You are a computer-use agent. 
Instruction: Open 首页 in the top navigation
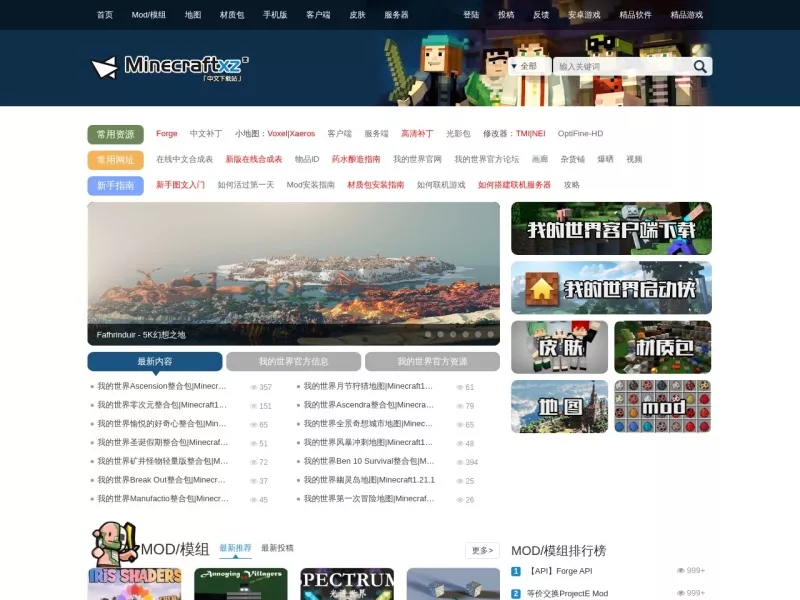(105, 15)
